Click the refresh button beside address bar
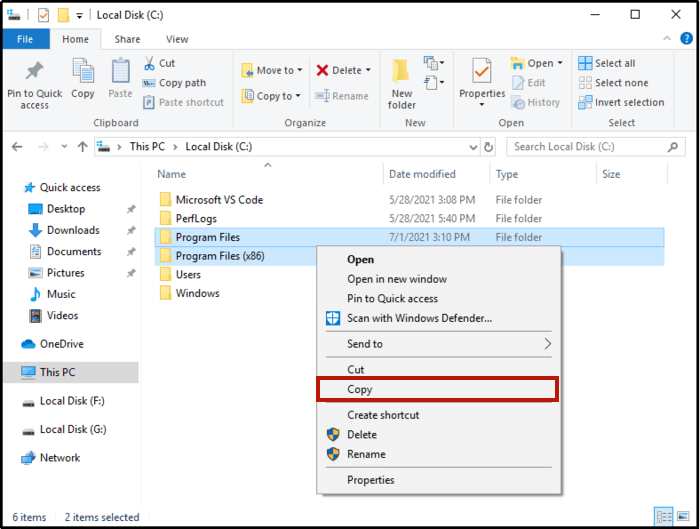 click(x=488, y=147)
